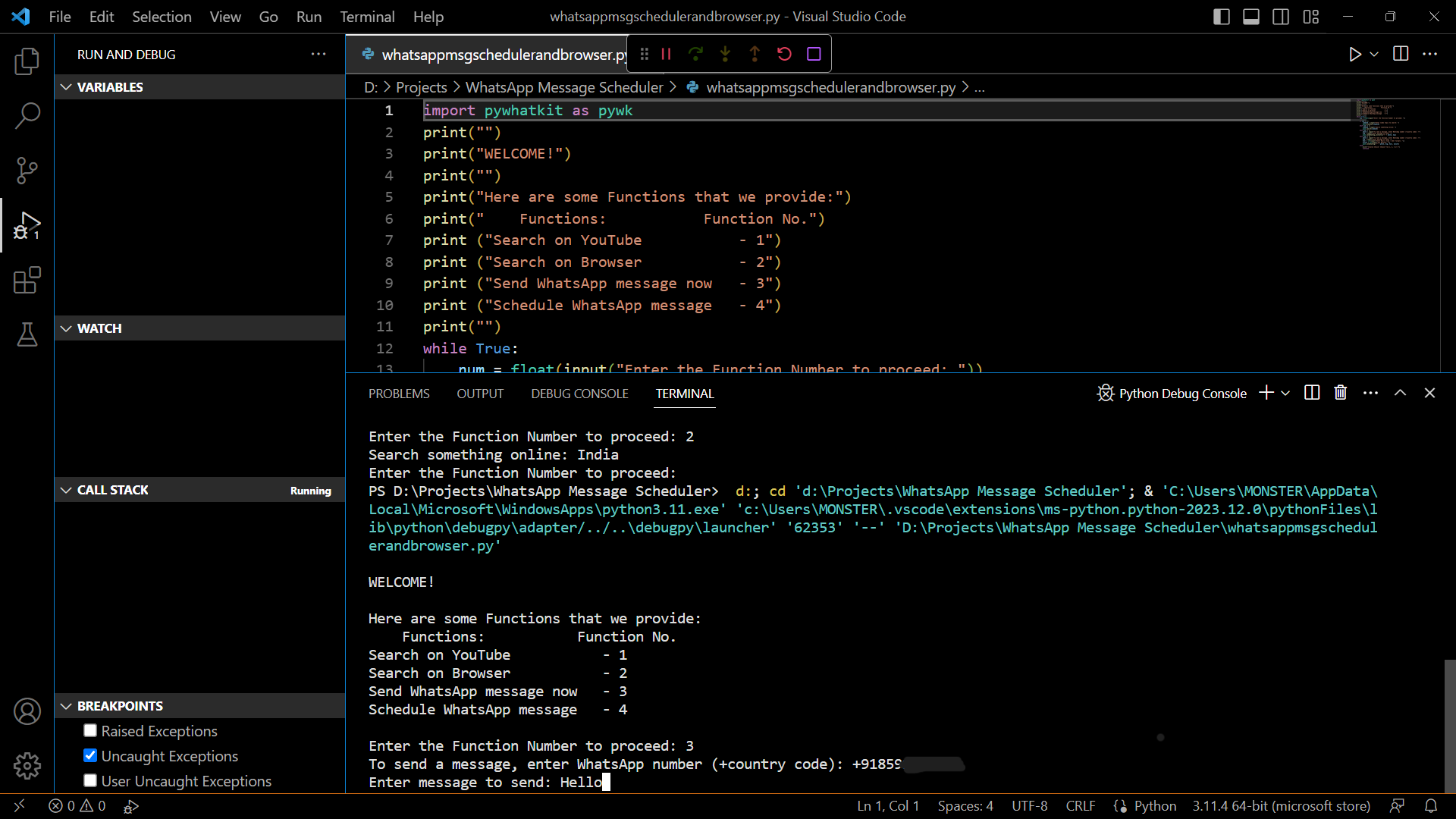Open WhatsApp Message Scheduler breadcrumb

[x=563, y=87]
